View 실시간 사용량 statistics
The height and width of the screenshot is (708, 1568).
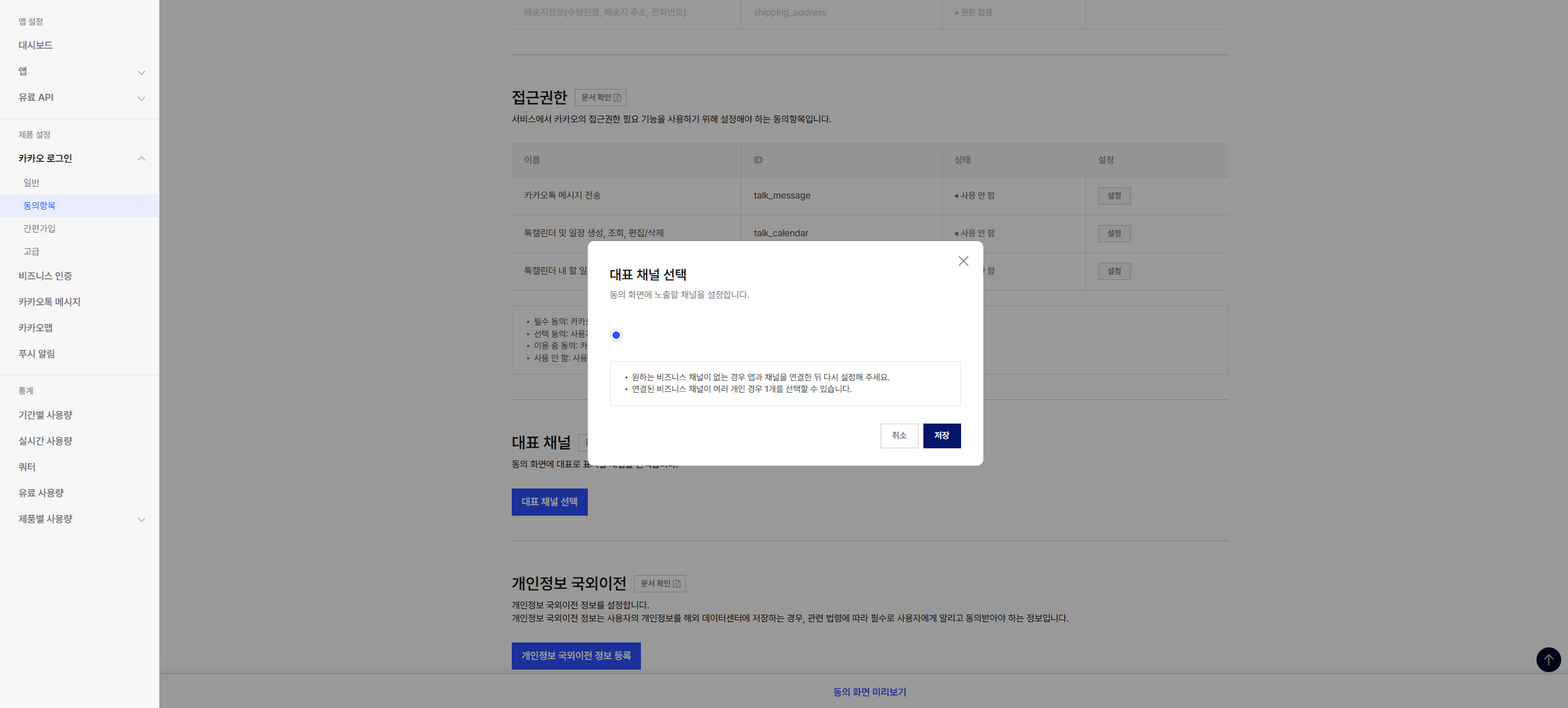[46, 441]
